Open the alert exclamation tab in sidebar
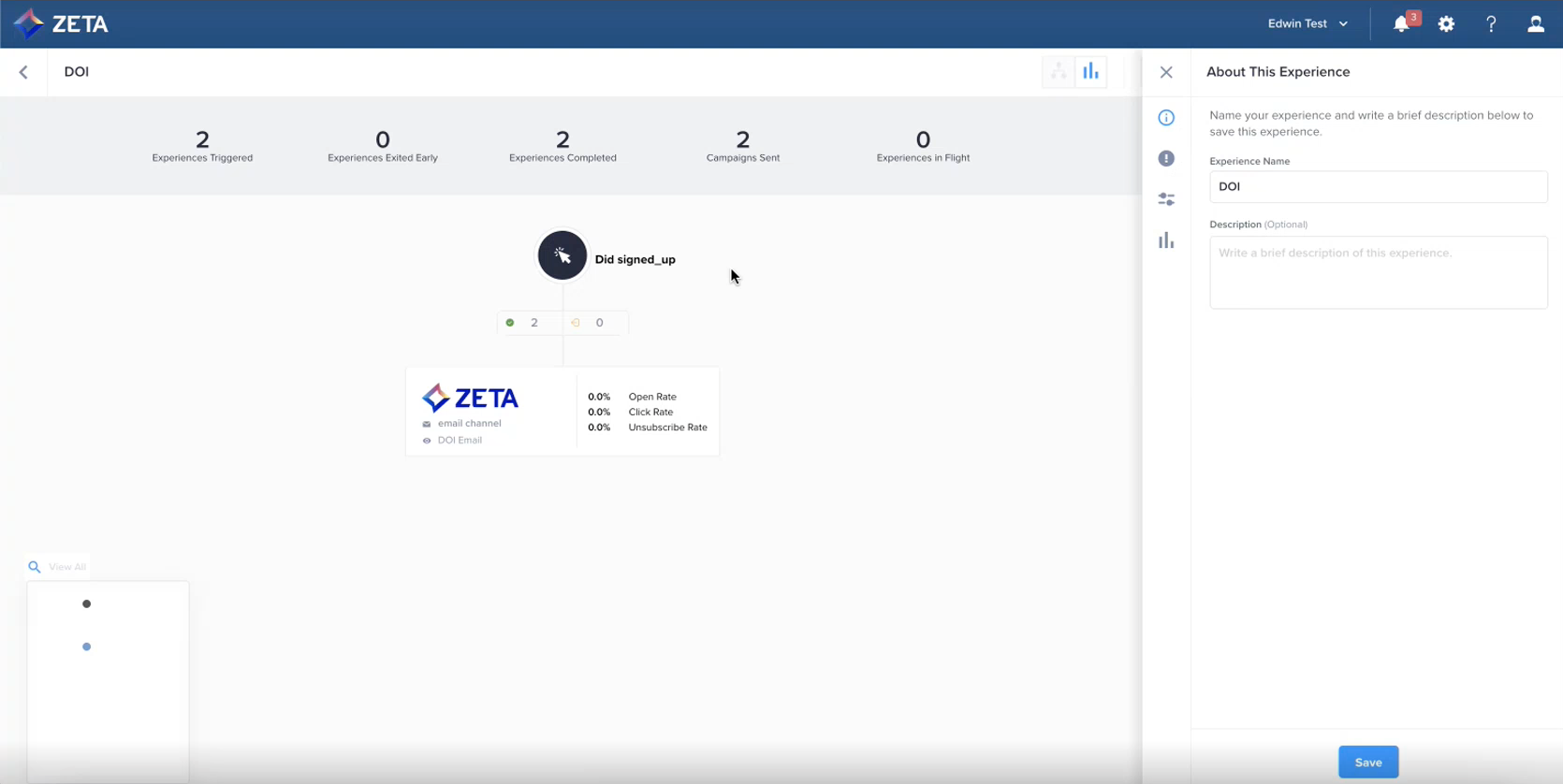The height and width of the screenshot is (784, 1563). [x=1166, y=159]
